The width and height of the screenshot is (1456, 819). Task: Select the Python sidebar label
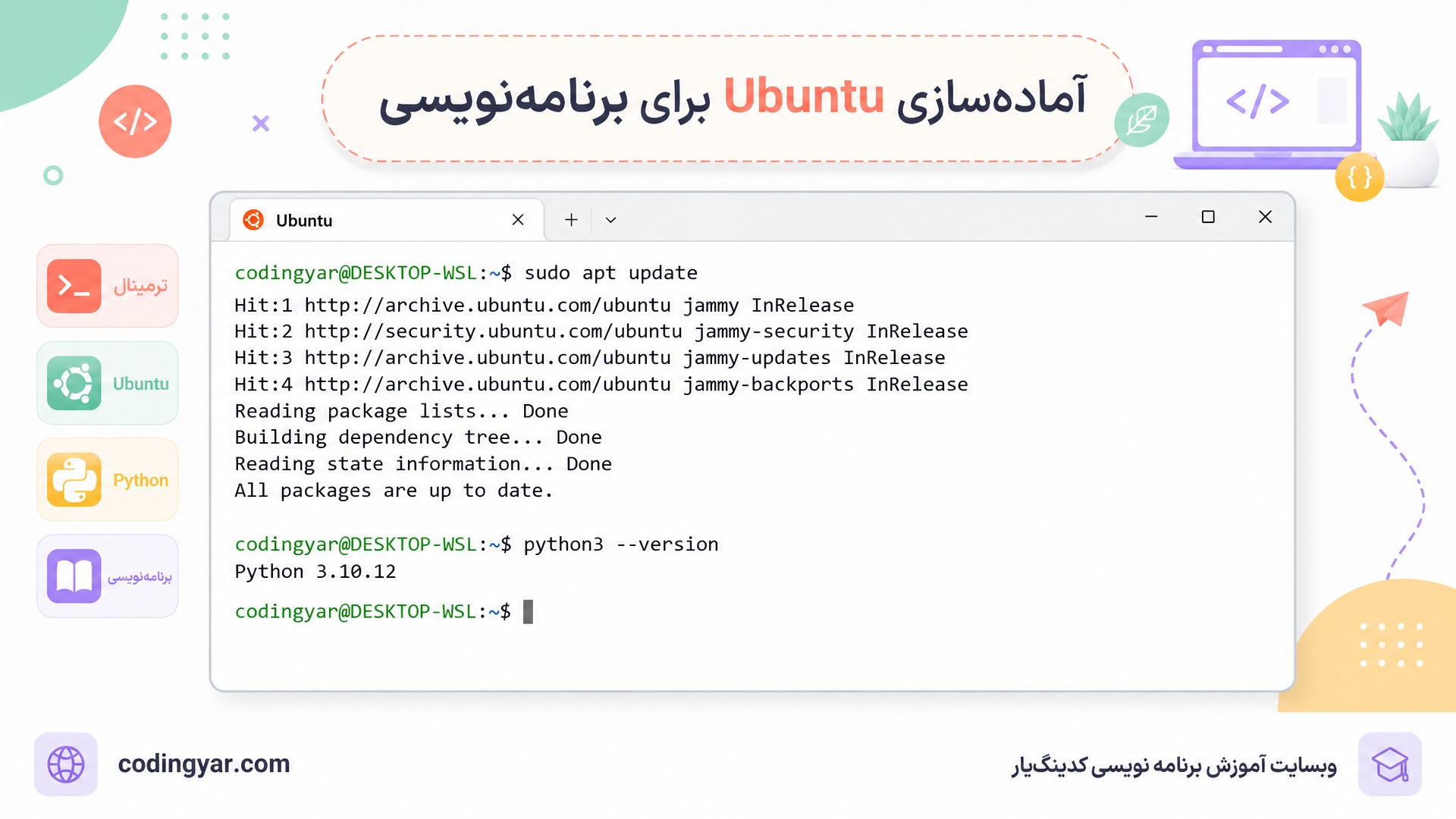(x=140, y=481)
